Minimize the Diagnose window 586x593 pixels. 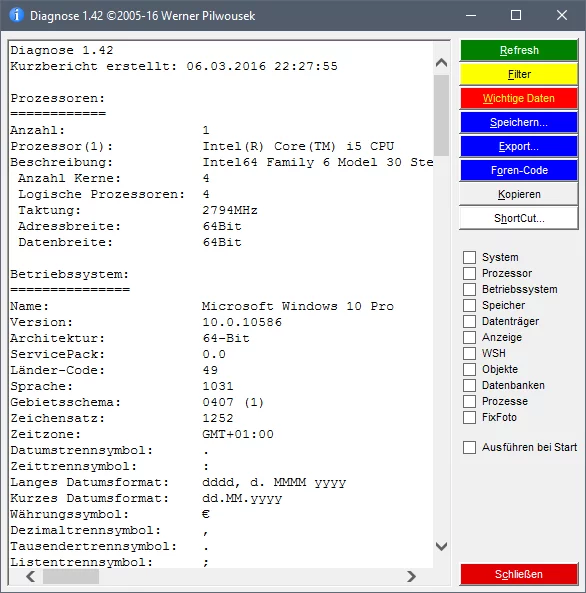(471, 15)
